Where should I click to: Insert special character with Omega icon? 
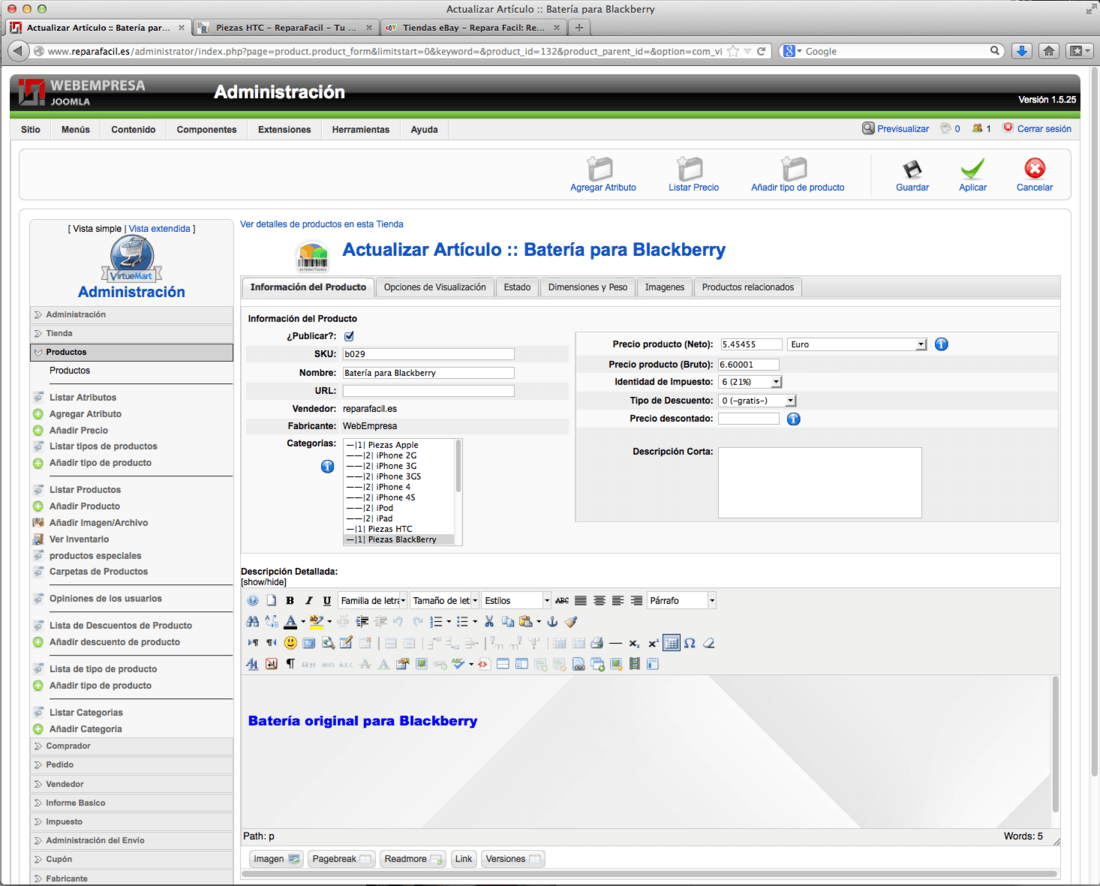point(690,643)
